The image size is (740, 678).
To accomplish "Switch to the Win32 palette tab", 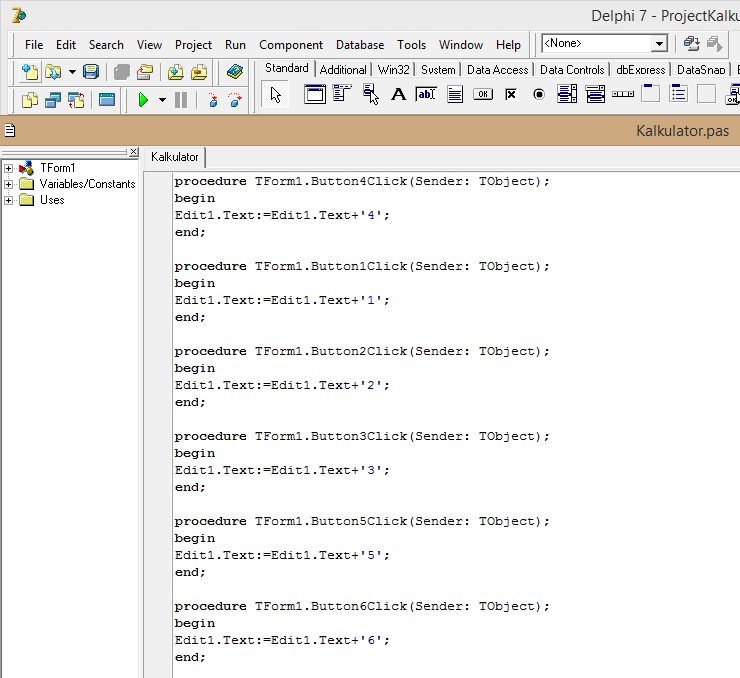I will coord(393,70).
